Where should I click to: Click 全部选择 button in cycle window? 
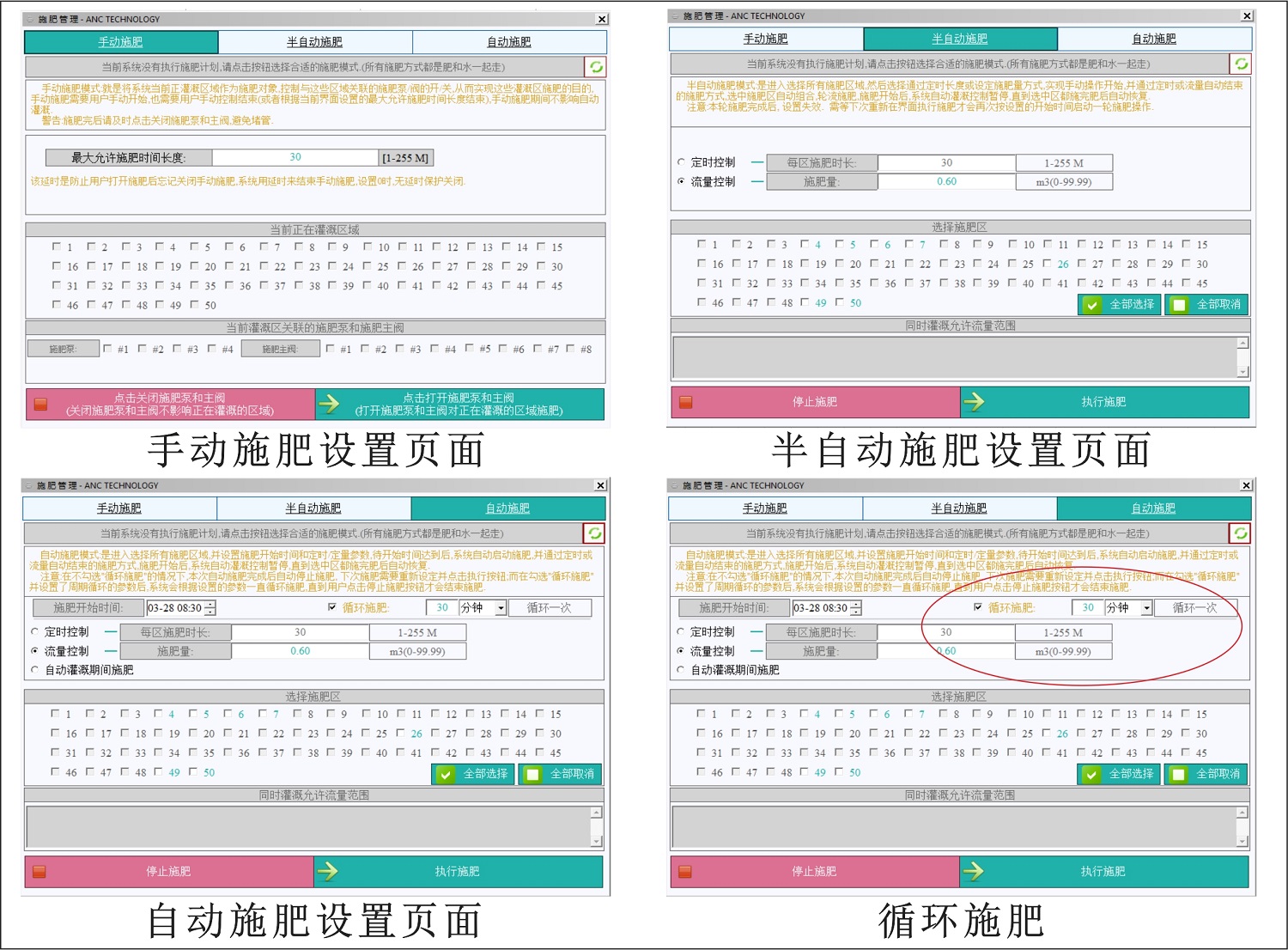tap(1120, 774)
